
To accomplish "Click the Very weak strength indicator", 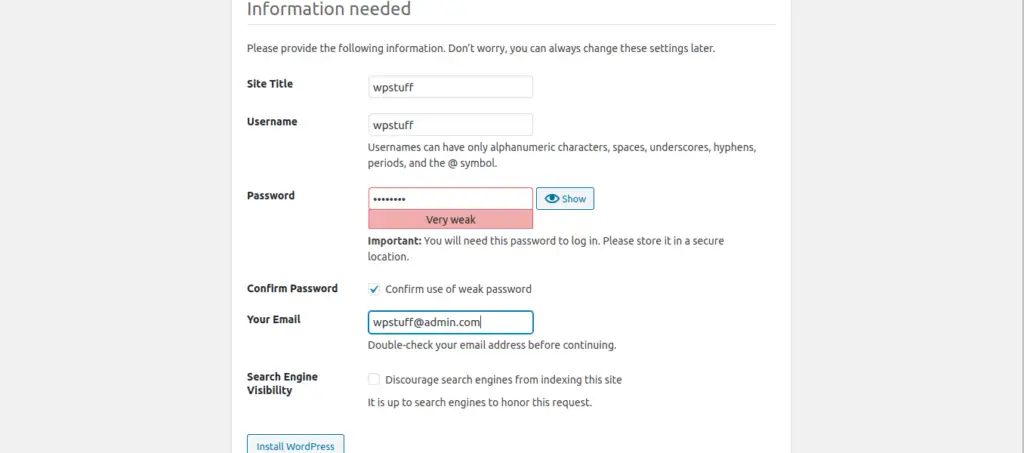I will point(451,219).
